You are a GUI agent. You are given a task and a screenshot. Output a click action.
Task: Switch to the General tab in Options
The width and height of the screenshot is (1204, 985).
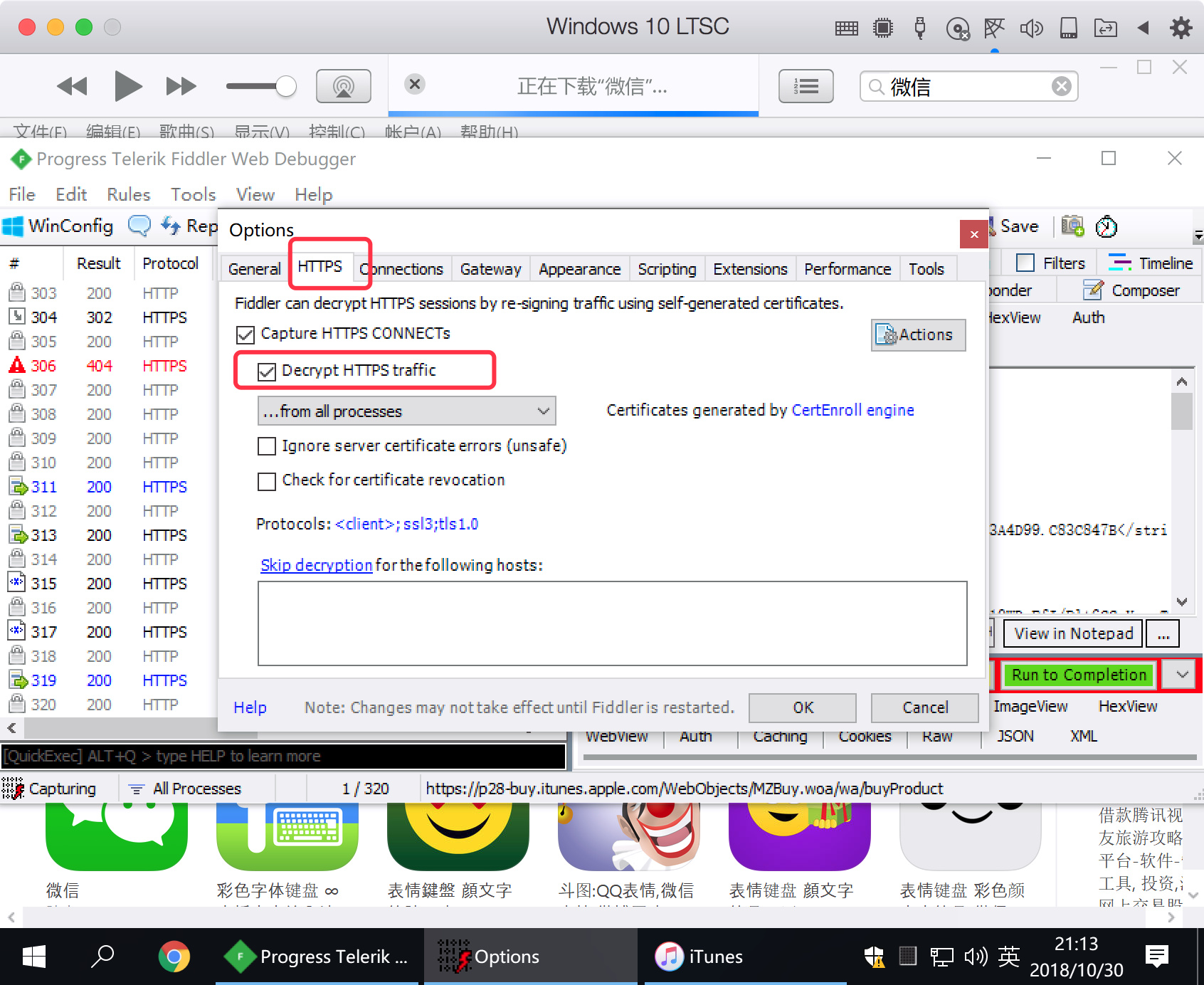pyautogui.click(x=254, y=269)
